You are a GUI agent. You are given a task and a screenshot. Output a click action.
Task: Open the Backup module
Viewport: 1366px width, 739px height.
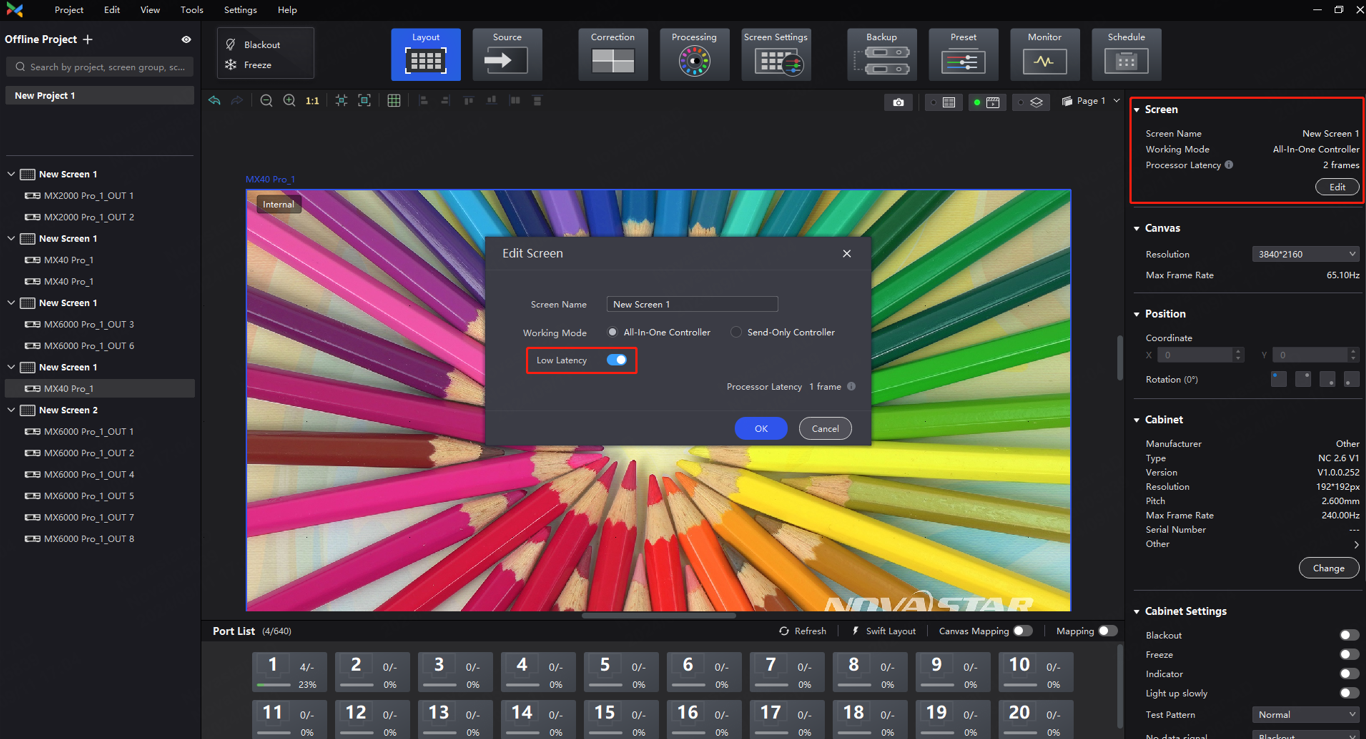point(881,54)
